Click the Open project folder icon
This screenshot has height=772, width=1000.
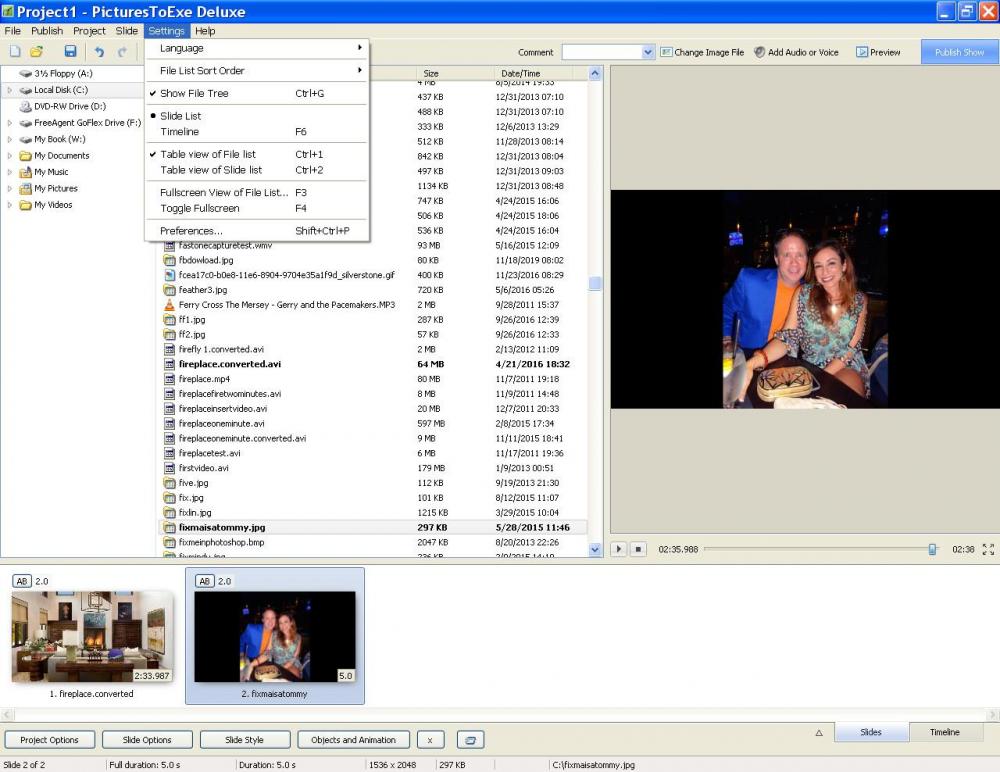37,52
